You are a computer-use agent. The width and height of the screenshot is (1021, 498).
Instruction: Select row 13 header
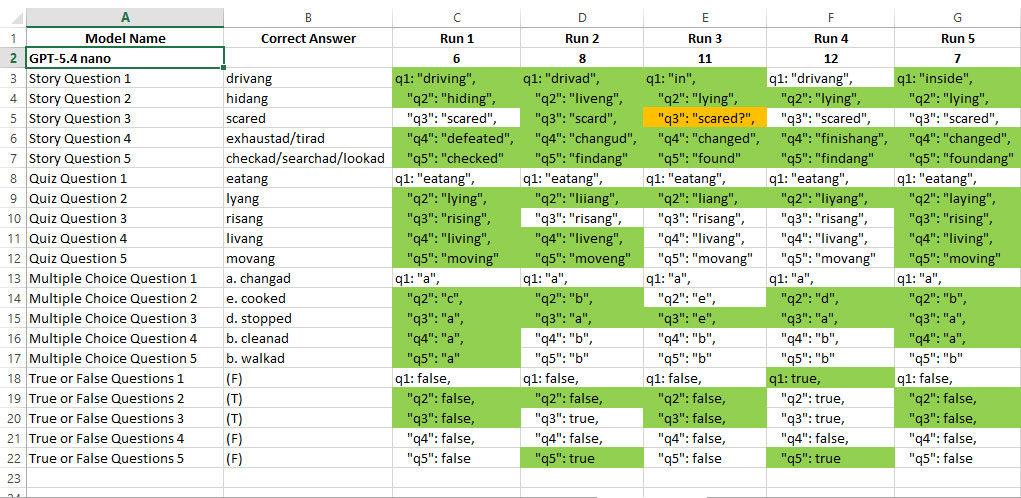13,279
